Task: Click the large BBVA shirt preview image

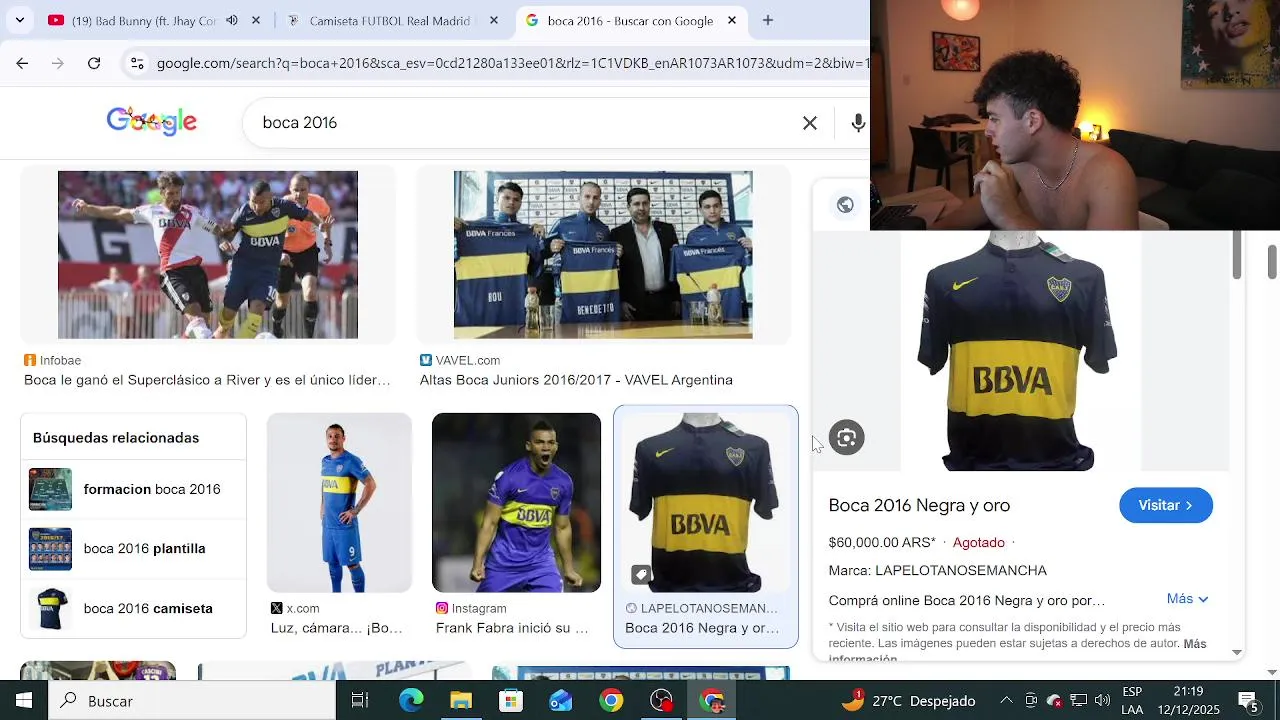Action: pyautogui.click(x=1020, y=350)
